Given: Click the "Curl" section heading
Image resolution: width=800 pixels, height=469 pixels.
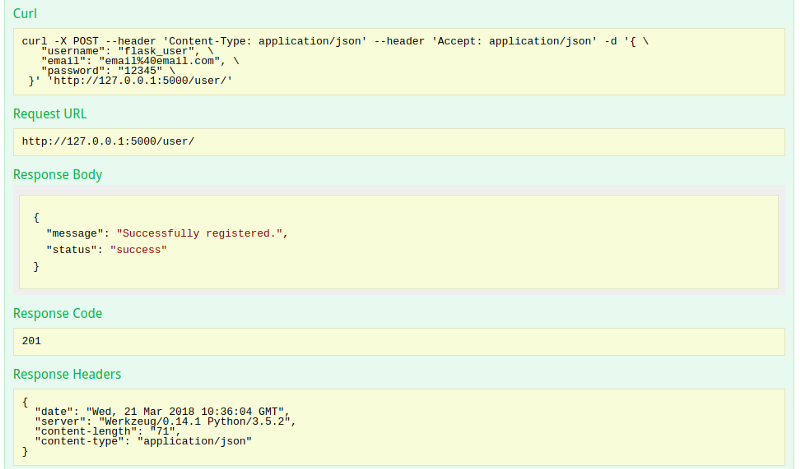Looking at the screenshot, I should point(25,14).
